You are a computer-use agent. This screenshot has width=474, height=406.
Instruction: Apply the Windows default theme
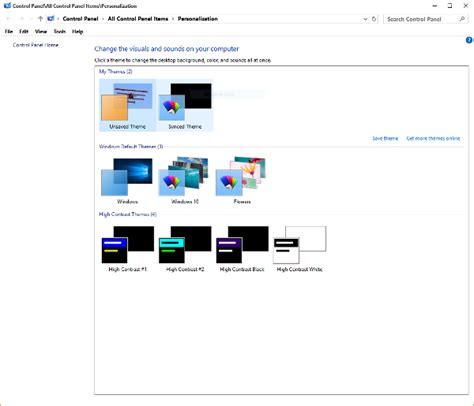coord(127,181)
